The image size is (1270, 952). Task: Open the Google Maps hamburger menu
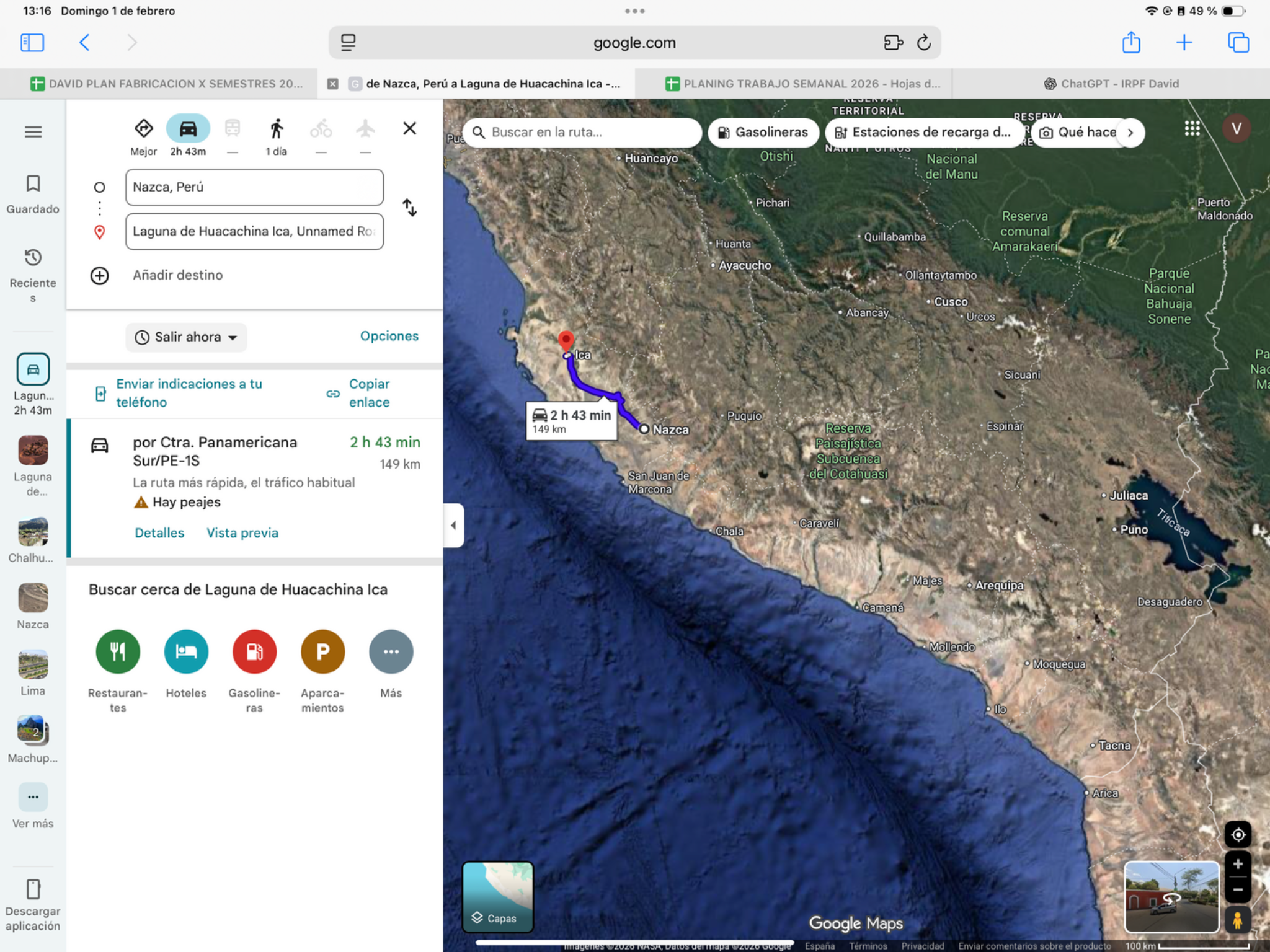33,131
